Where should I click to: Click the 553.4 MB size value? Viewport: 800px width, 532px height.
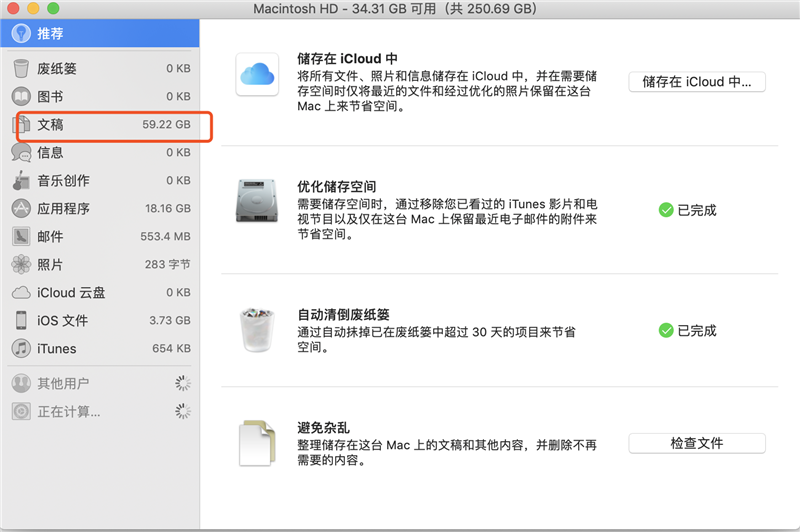165,237
